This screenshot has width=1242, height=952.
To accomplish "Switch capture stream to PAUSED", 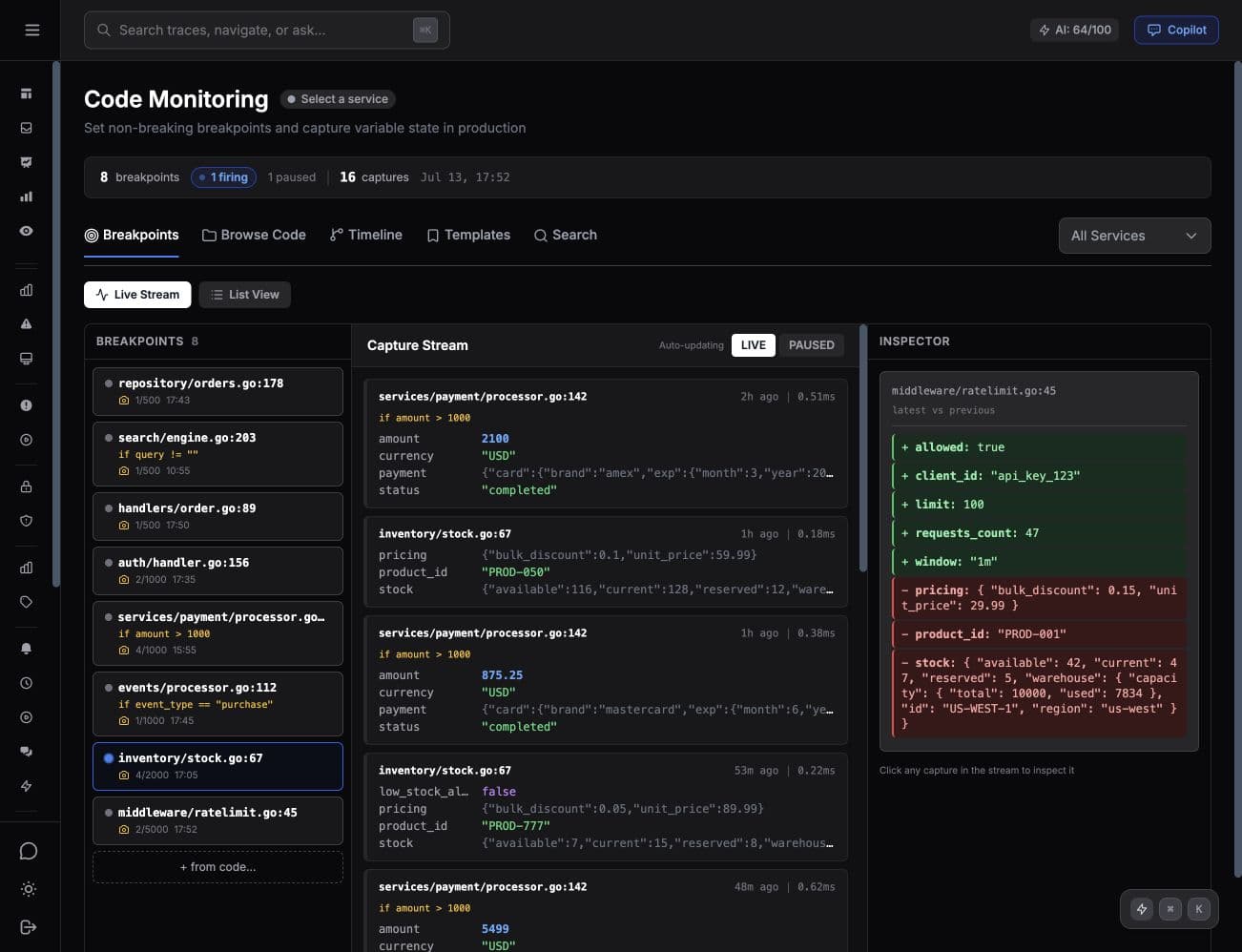I will pos(812,345).
